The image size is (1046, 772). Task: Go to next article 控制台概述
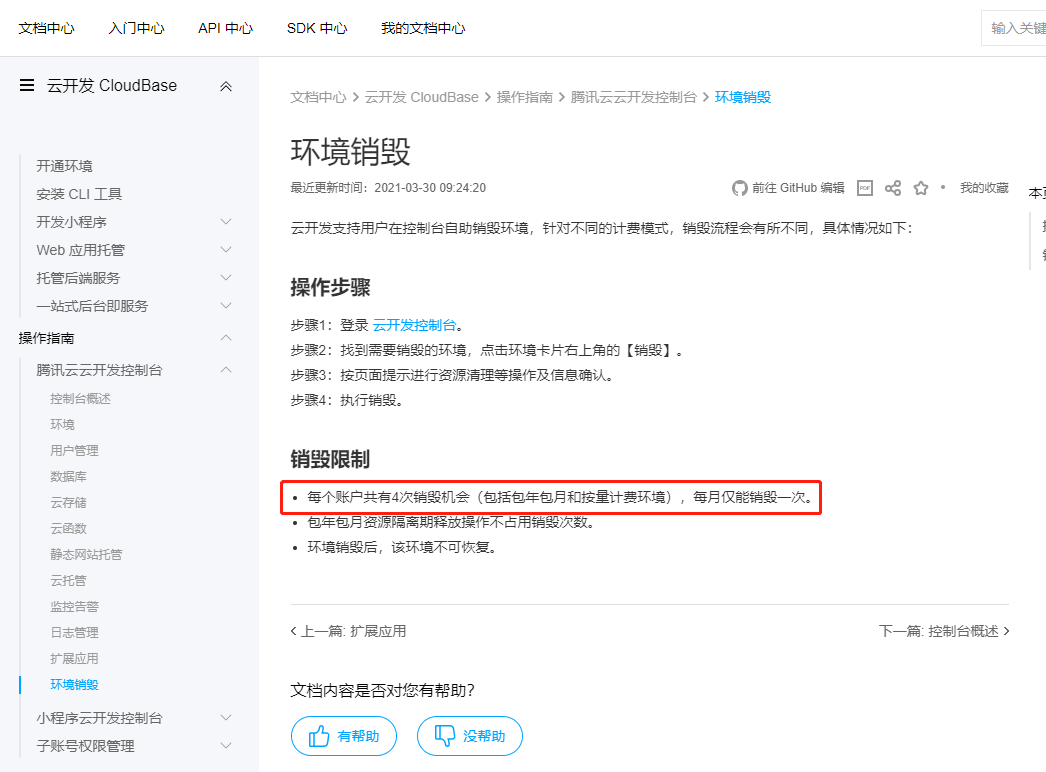coord(944,631)
